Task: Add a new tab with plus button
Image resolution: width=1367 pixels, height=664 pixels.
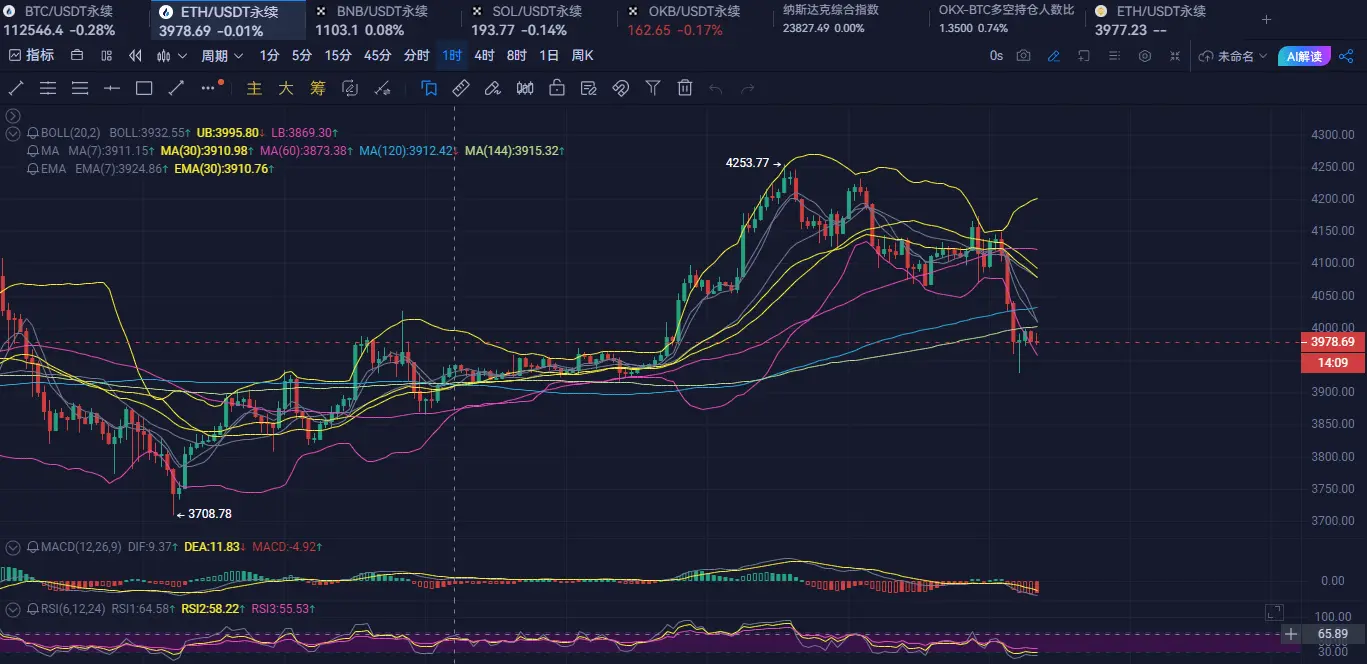Action: 1266,19
